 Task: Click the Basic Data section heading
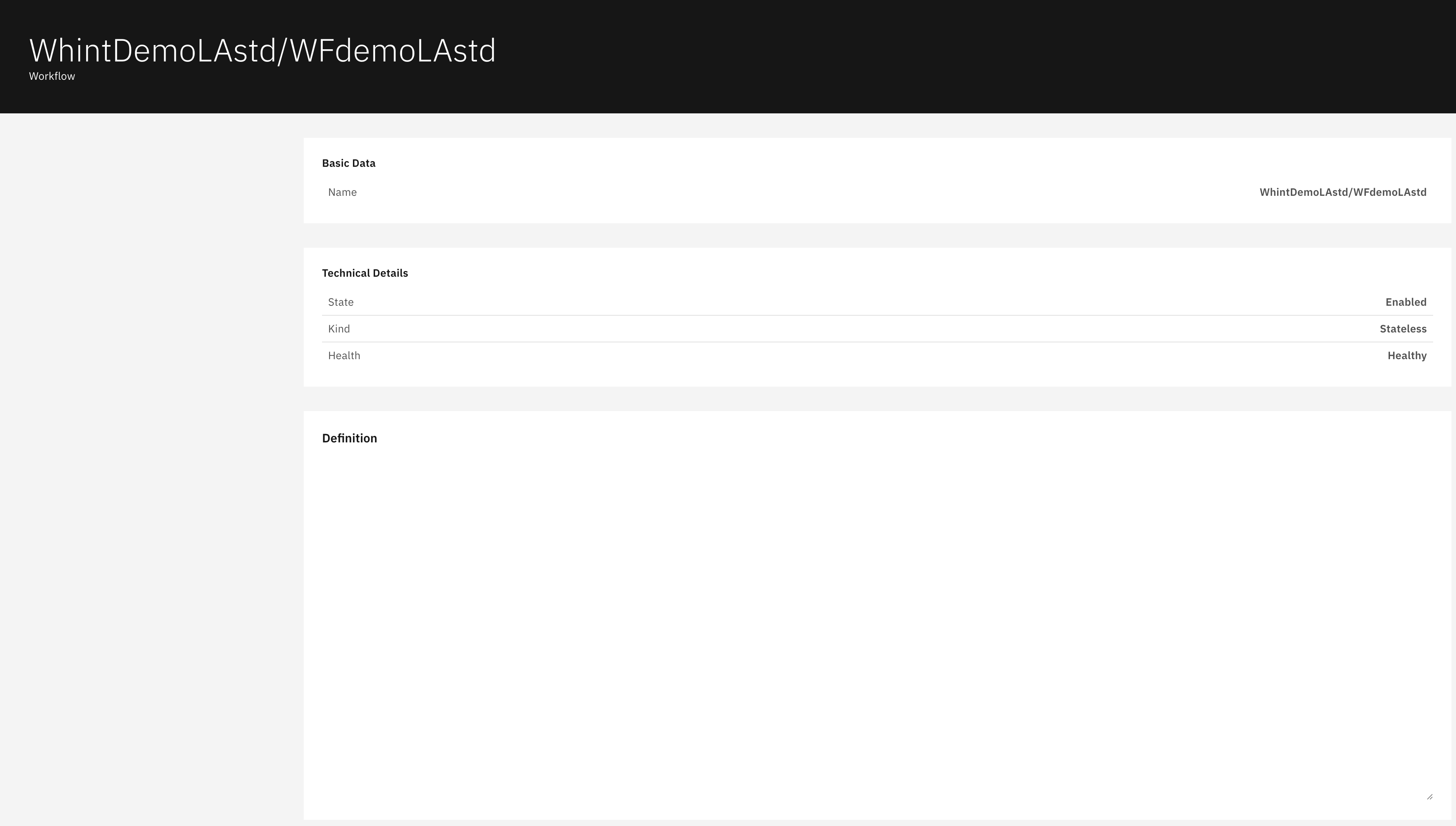click(x=349, y=163)
